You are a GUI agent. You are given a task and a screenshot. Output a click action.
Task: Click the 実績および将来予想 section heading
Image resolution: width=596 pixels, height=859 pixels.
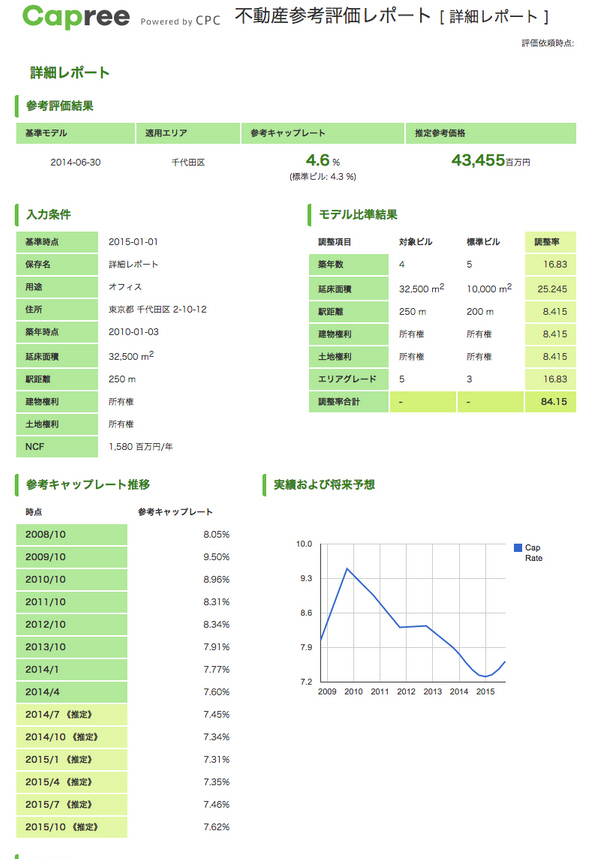[324, 485]
